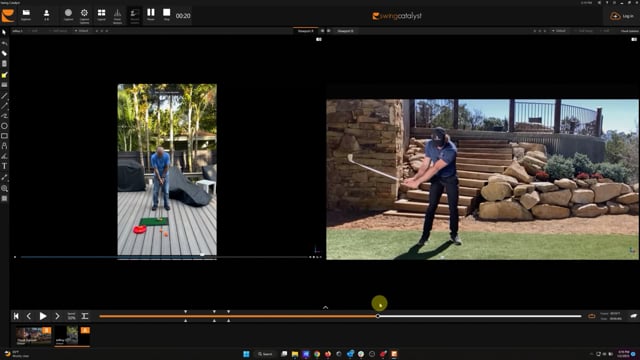The image size is (640, 360).
Task: Click the trim range icon
Action: (85, 316)
